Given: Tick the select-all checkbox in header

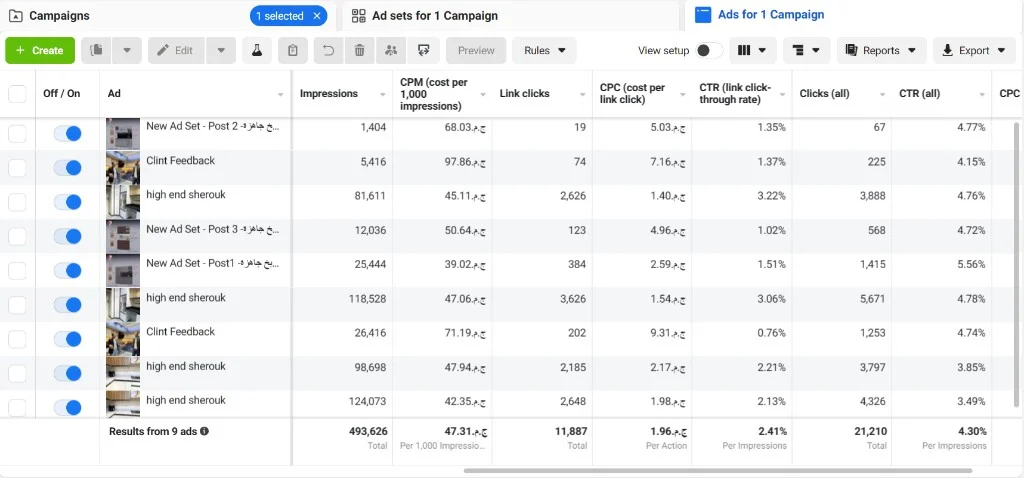Looking at the screenshot, I should click(x=17, y=93).
